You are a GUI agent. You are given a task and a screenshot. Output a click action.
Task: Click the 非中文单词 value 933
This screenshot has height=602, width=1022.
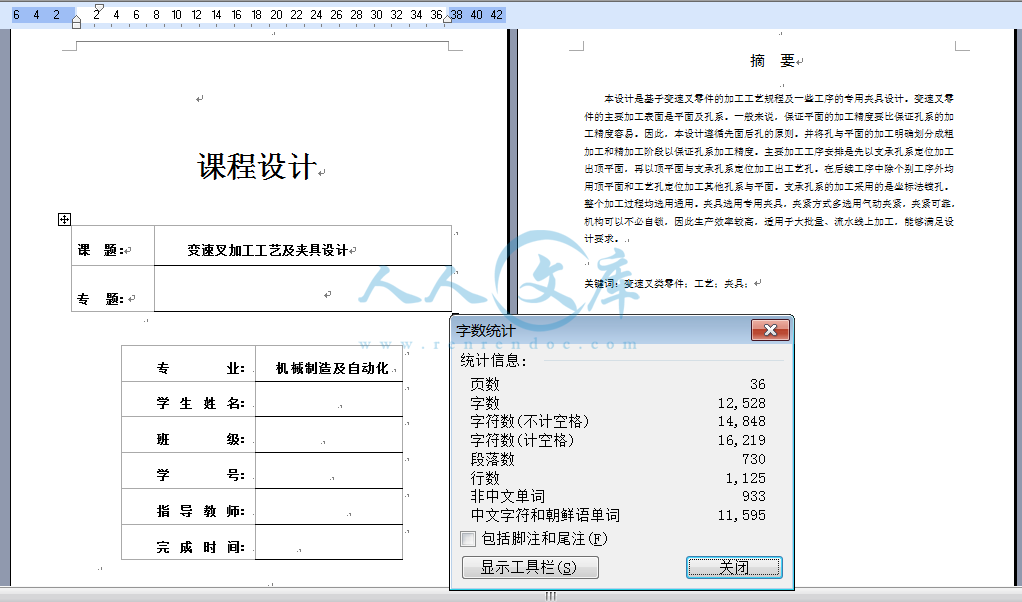pos(753,496)
